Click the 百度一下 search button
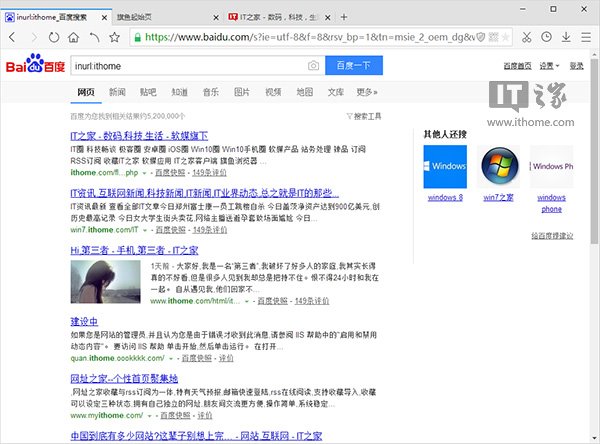 (353, 66)
